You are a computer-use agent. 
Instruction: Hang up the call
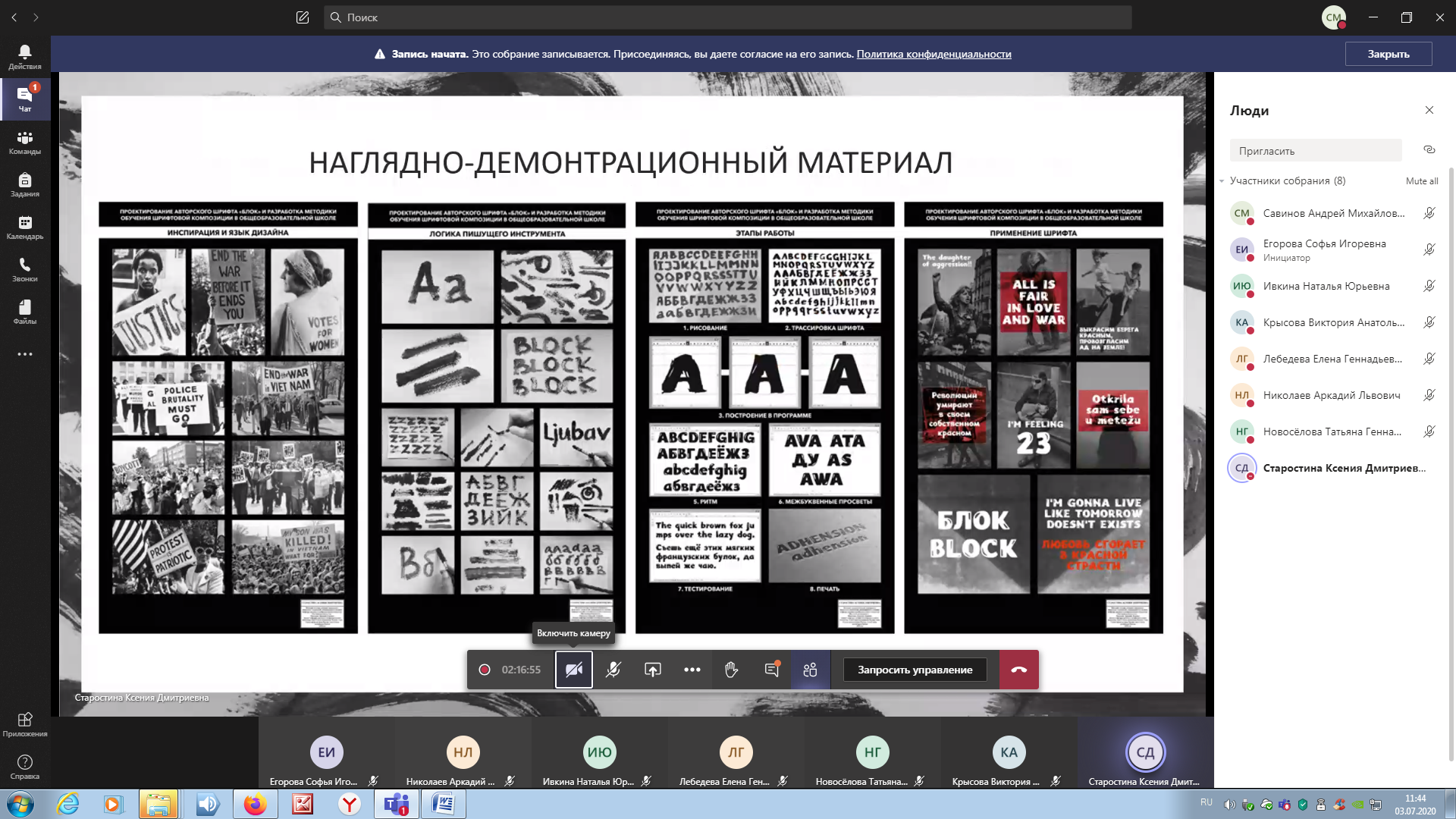(x=1018, y=670)
